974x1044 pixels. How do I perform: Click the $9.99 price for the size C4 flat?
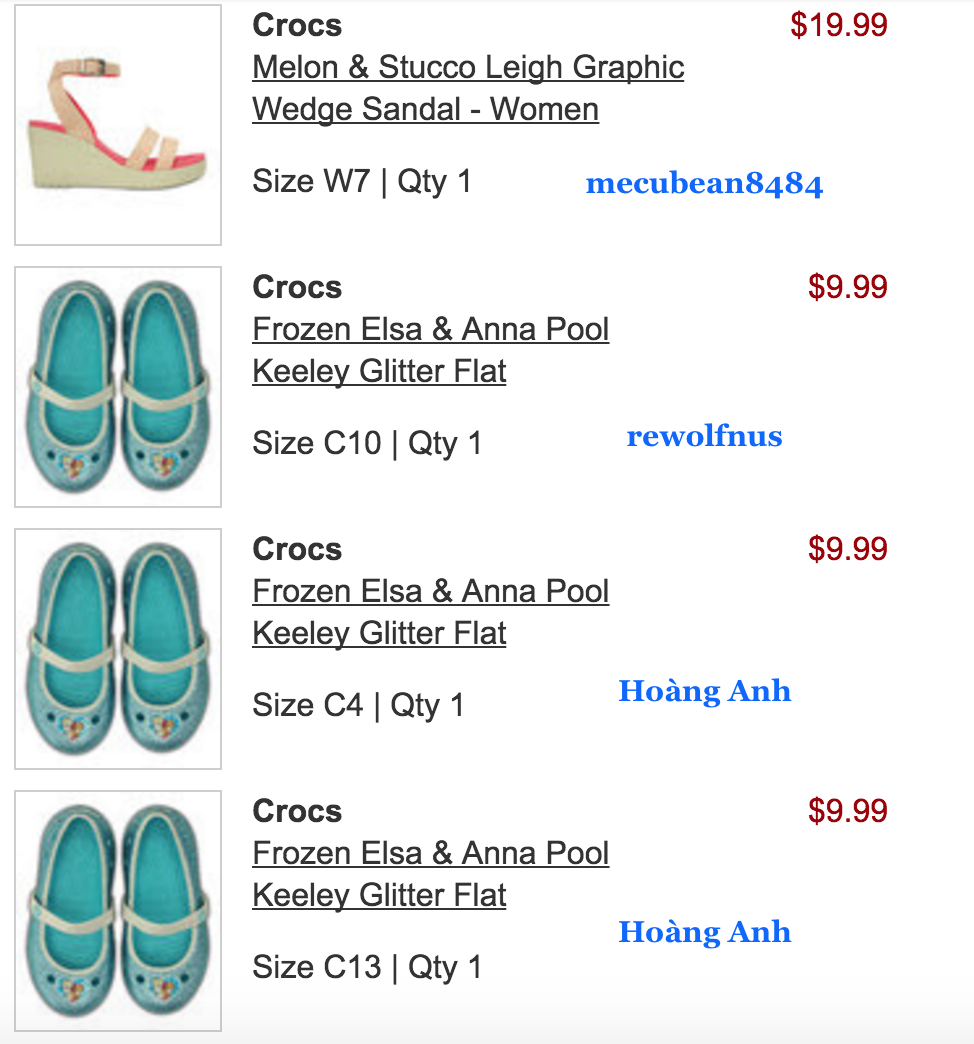(x=848, y=549)
